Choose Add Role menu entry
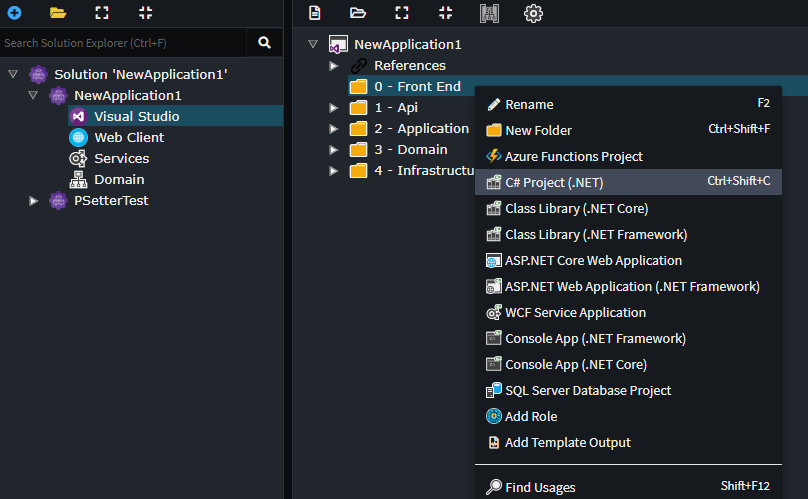The height and width of the screenshot is (499, 808). pyautogui.click(x=628, y=416)
